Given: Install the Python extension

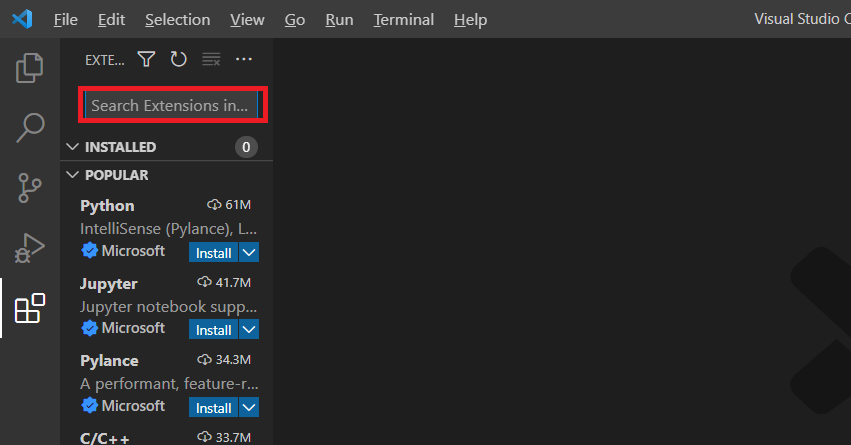Looking at the screenshot, I should pos(213,252).
